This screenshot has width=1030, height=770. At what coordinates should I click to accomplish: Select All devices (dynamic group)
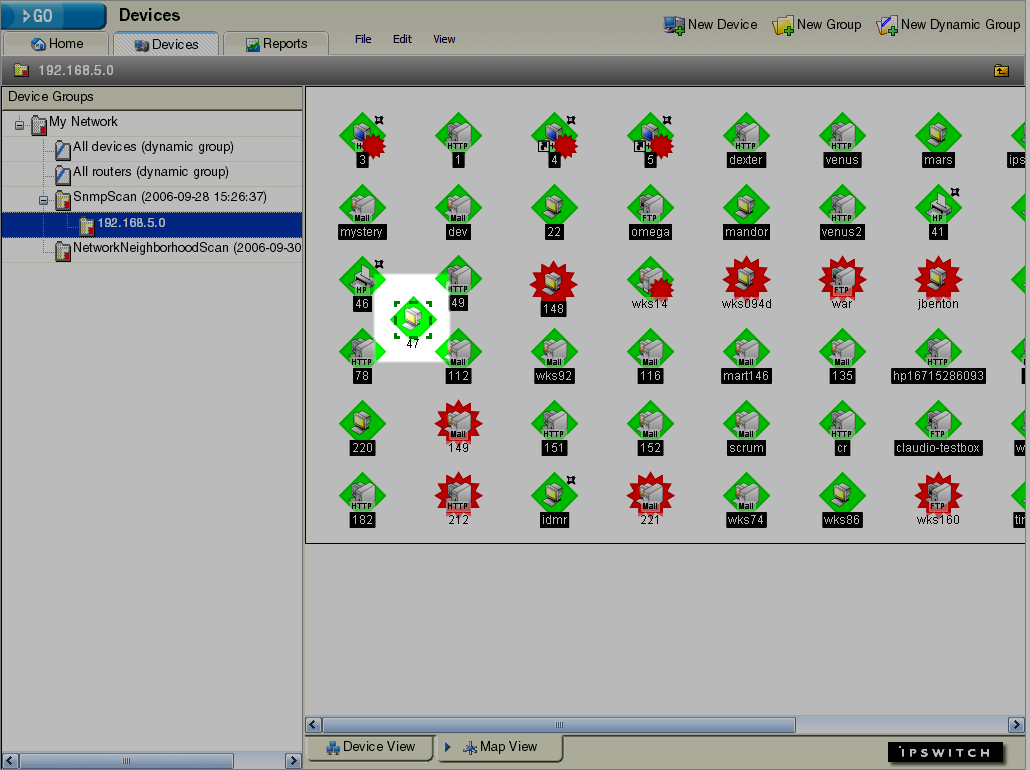[x=153, y=147]
